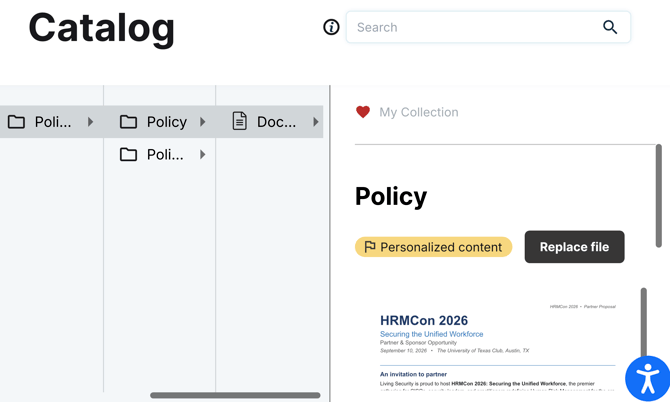
Task: Click the flag icon in Personalized content badge
Action: 370,247
